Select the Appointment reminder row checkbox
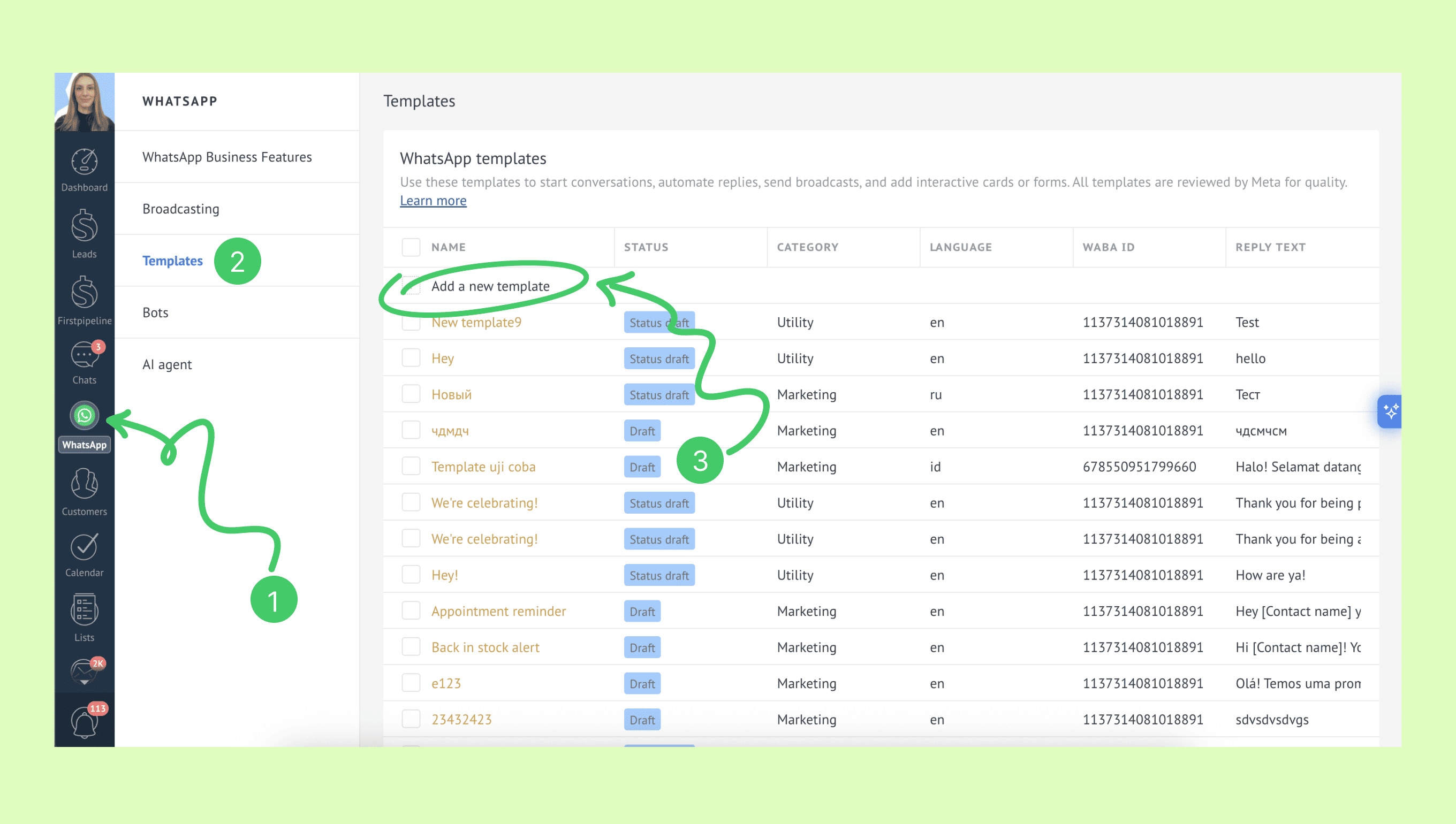This screenshot has width=1456, height=824. coord(411,611)
